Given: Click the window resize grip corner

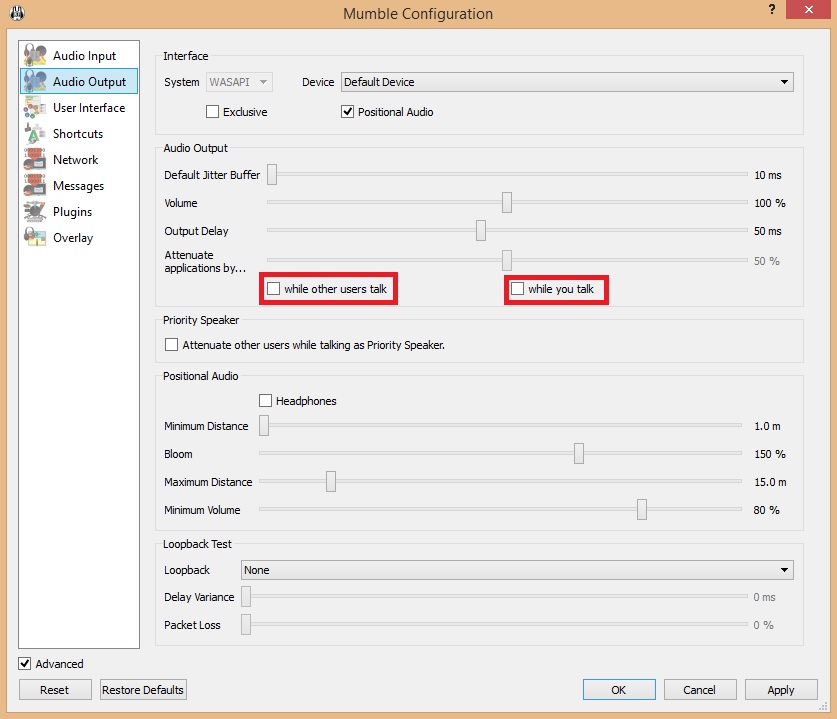Looking at the screenshot, I should click(823, 706).
